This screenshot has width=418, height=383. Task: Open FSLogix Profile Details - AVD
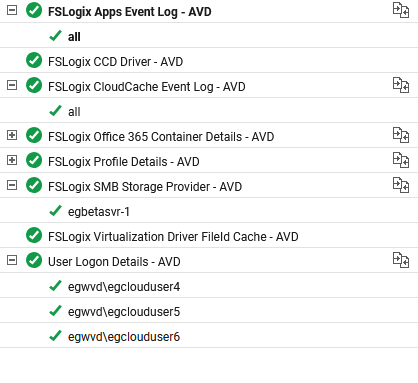pyautogui.click(x=124, y=162)
